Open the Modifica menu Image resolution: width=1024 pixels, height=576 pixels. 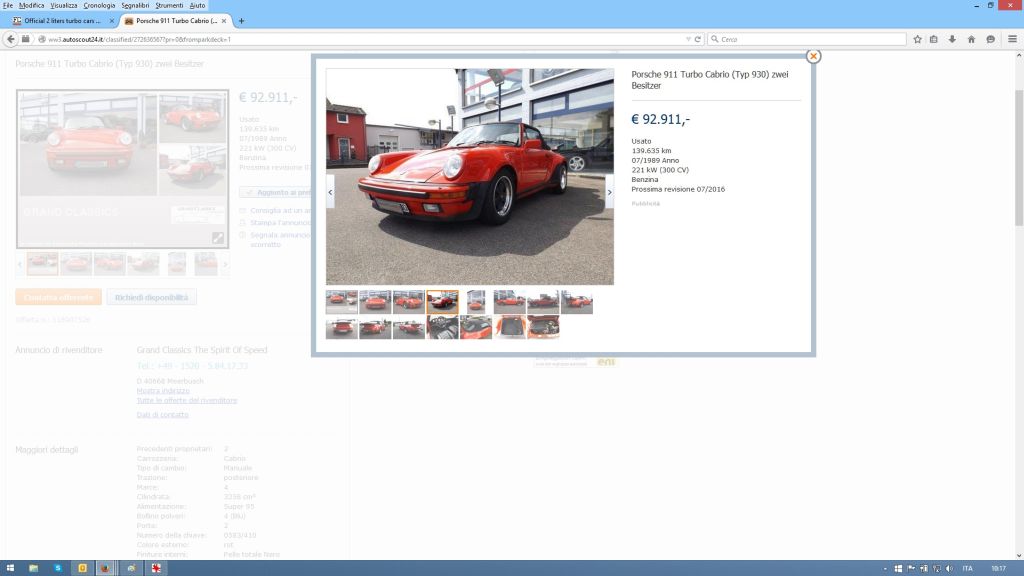pos(31,5)
